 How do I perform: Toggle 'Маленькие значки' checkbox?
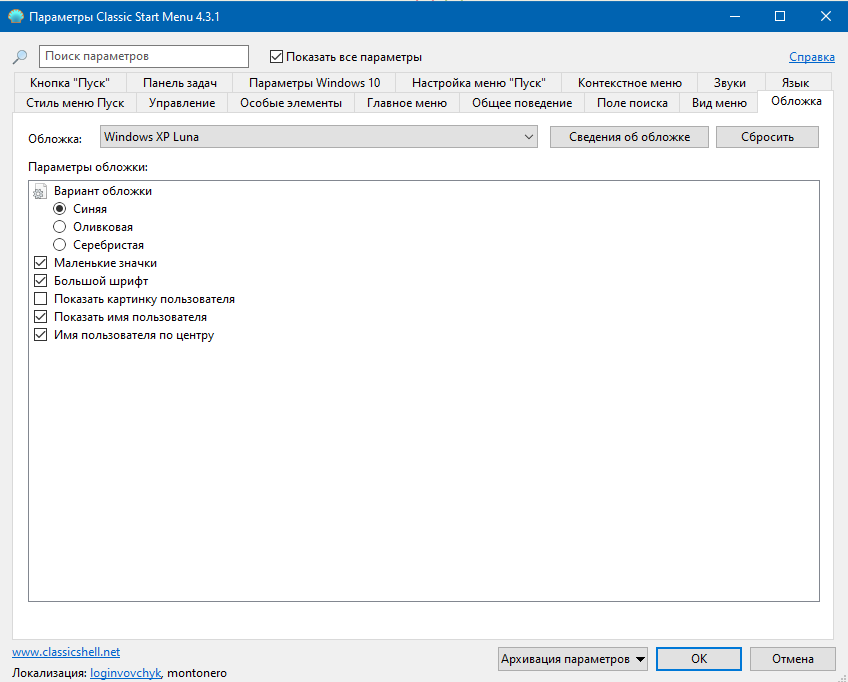41,263
